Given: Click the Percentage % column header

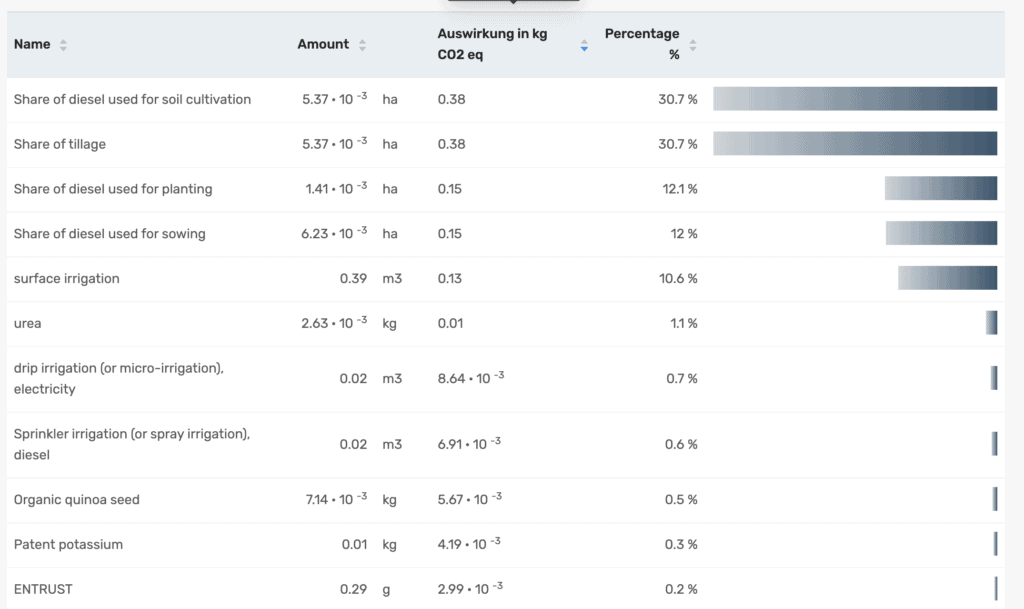Looking at the screenshot, I should [642, 44].
